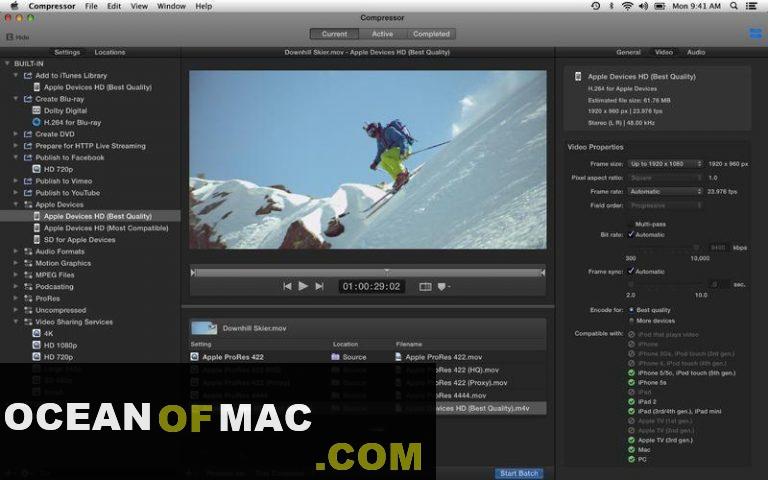
Task: Toggle Mac compatibility indicator
Action: click(x=631, y=450)
